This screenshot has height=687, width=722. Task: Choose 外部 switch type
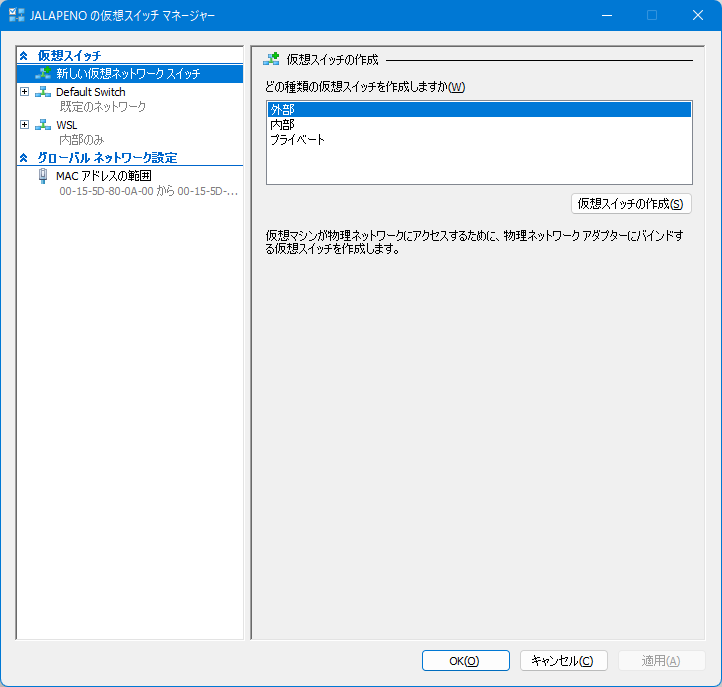479,110
